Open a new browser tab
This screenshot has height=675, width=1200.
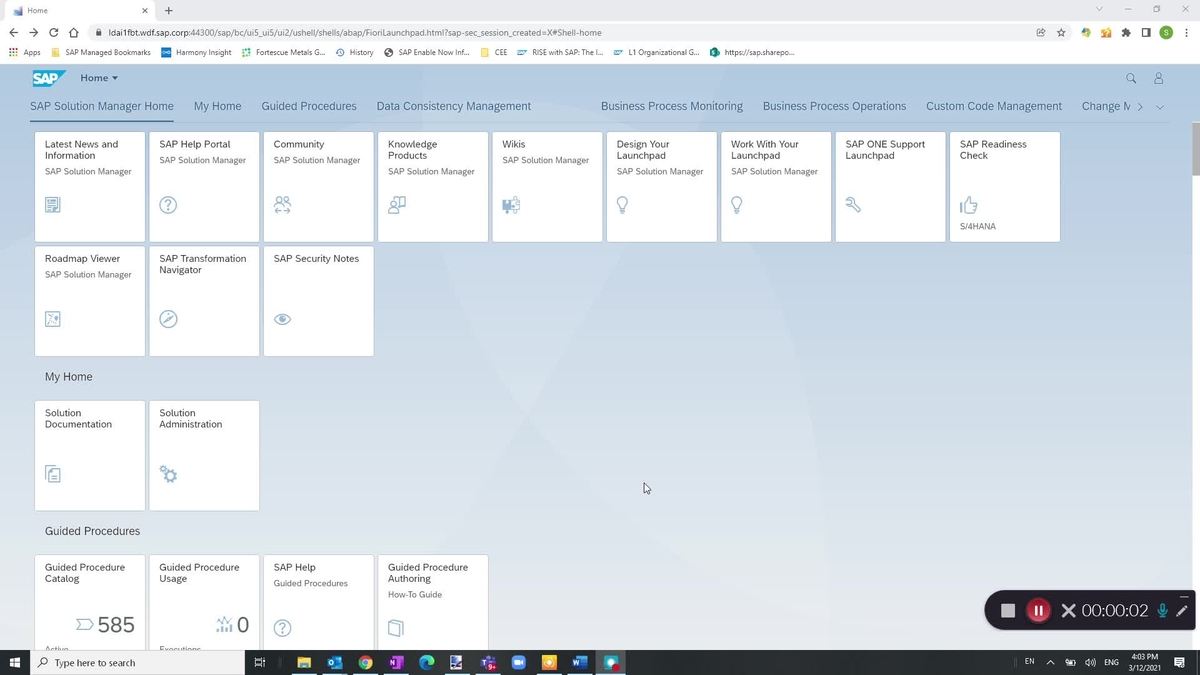click(x=168, y=10)
